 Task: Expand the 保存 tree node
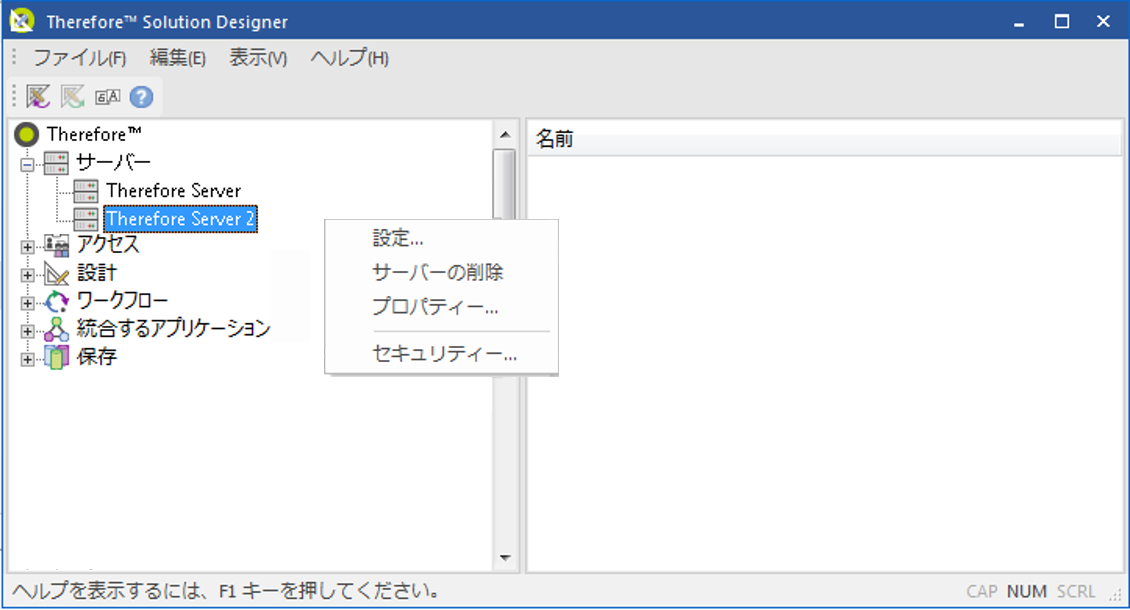27,360
